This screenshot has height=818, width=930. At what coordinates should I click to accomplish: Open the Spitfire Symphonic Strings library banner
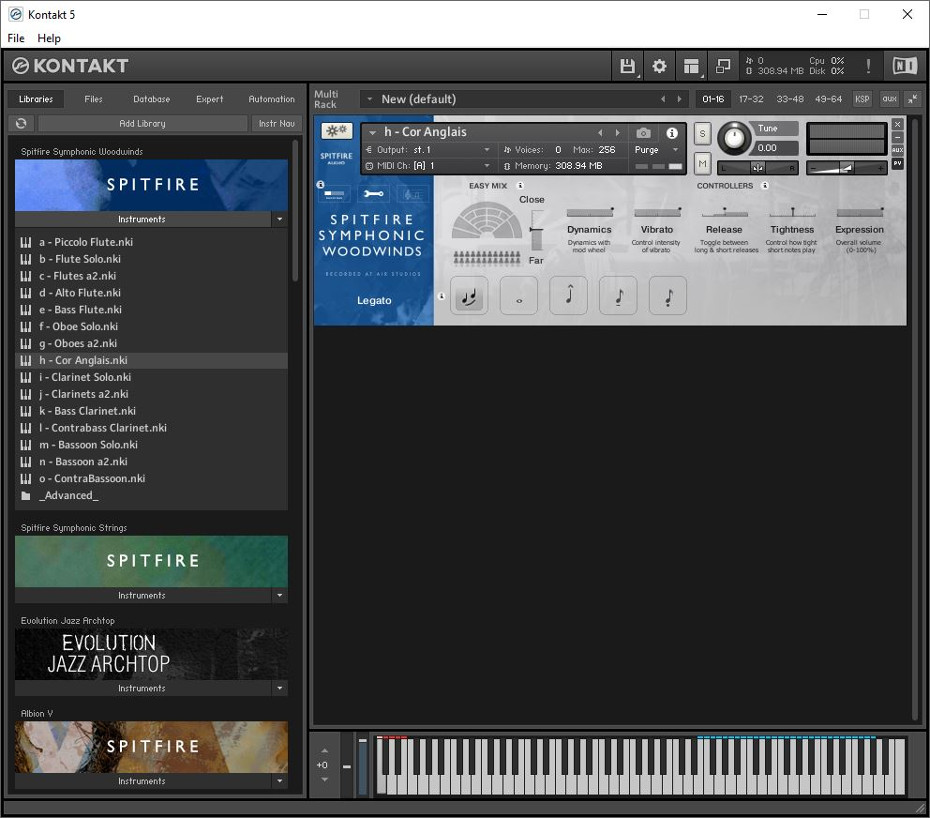pos(151,561)
